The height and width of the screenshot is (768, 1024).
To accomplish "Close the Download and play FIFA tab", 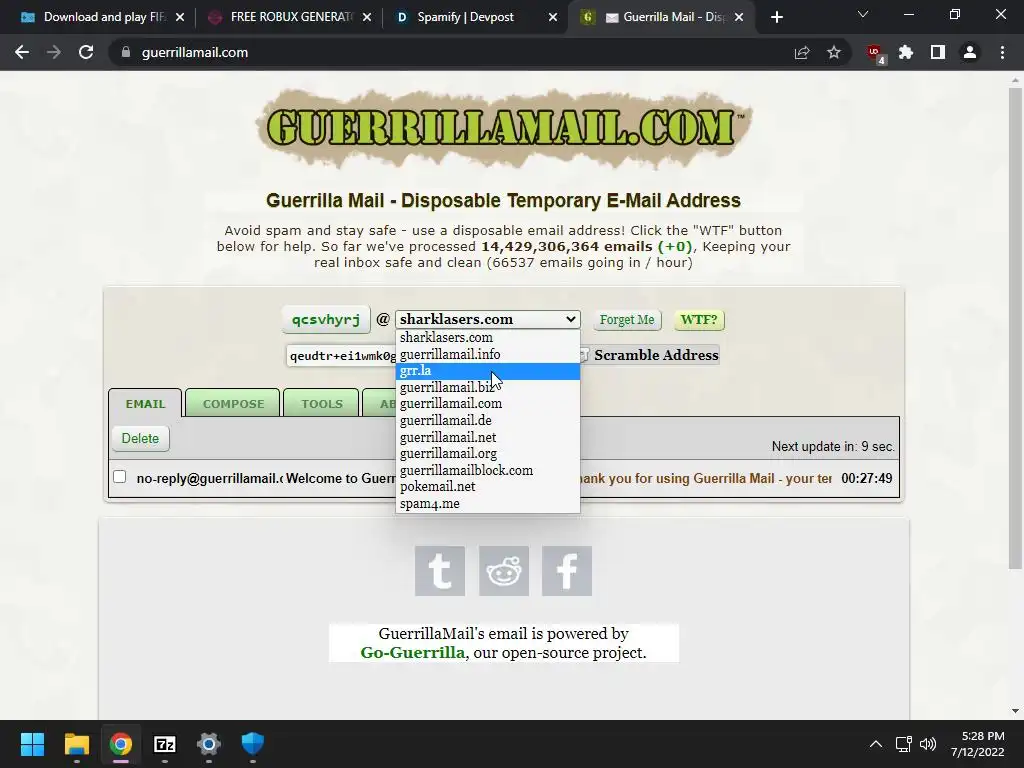I will pyautogui.click(x=180, y=17).
